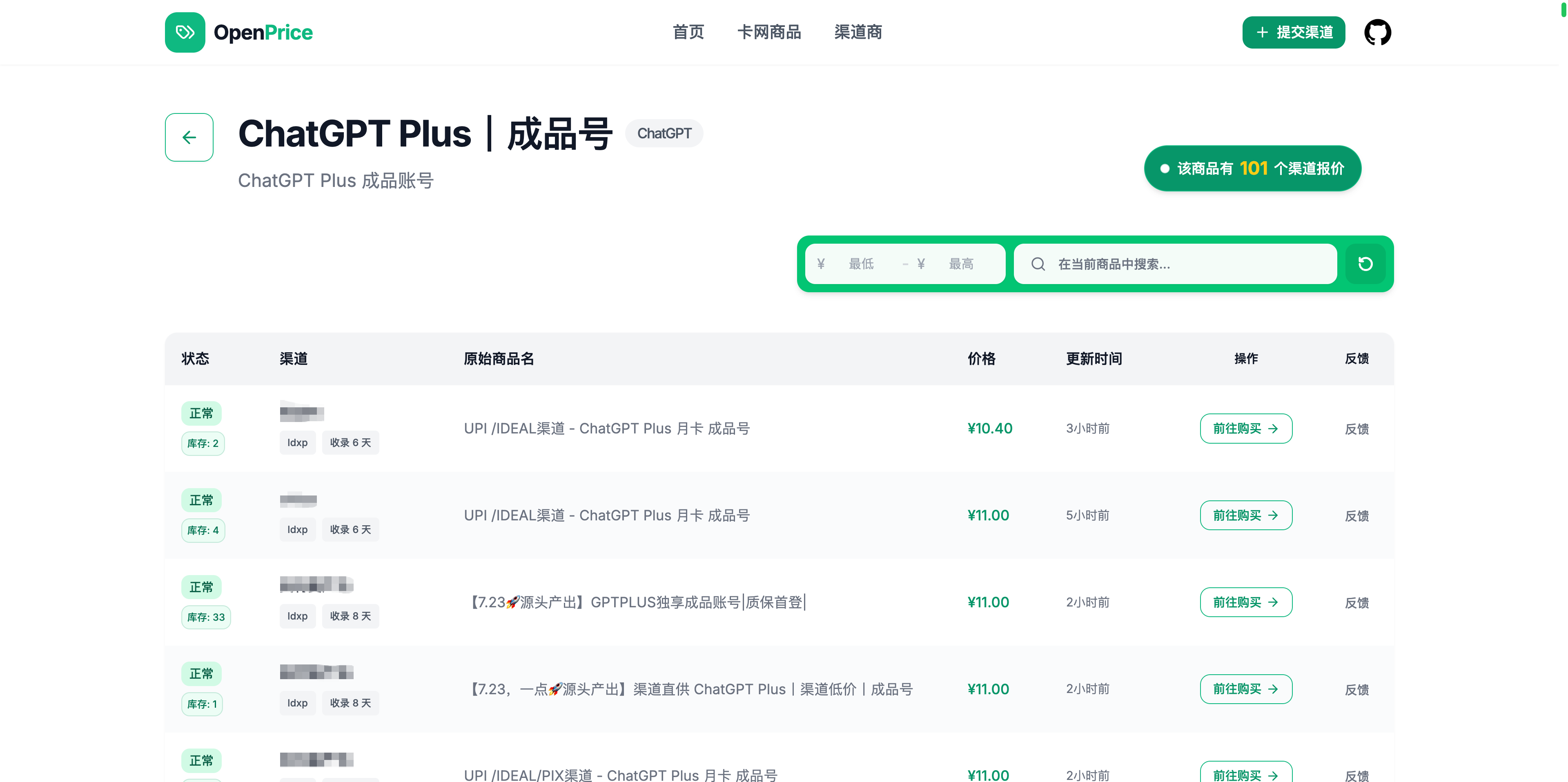Image resolution: width=1568 pixels, height=782 pixels.
Task: Click 3小时前 update time
Action: coord(1088,429)
